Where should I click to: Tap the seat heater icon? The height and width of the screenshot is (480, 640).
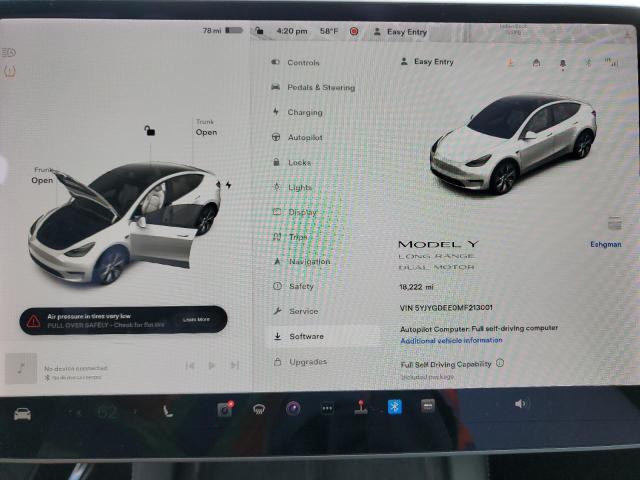(x=168, y=411)
